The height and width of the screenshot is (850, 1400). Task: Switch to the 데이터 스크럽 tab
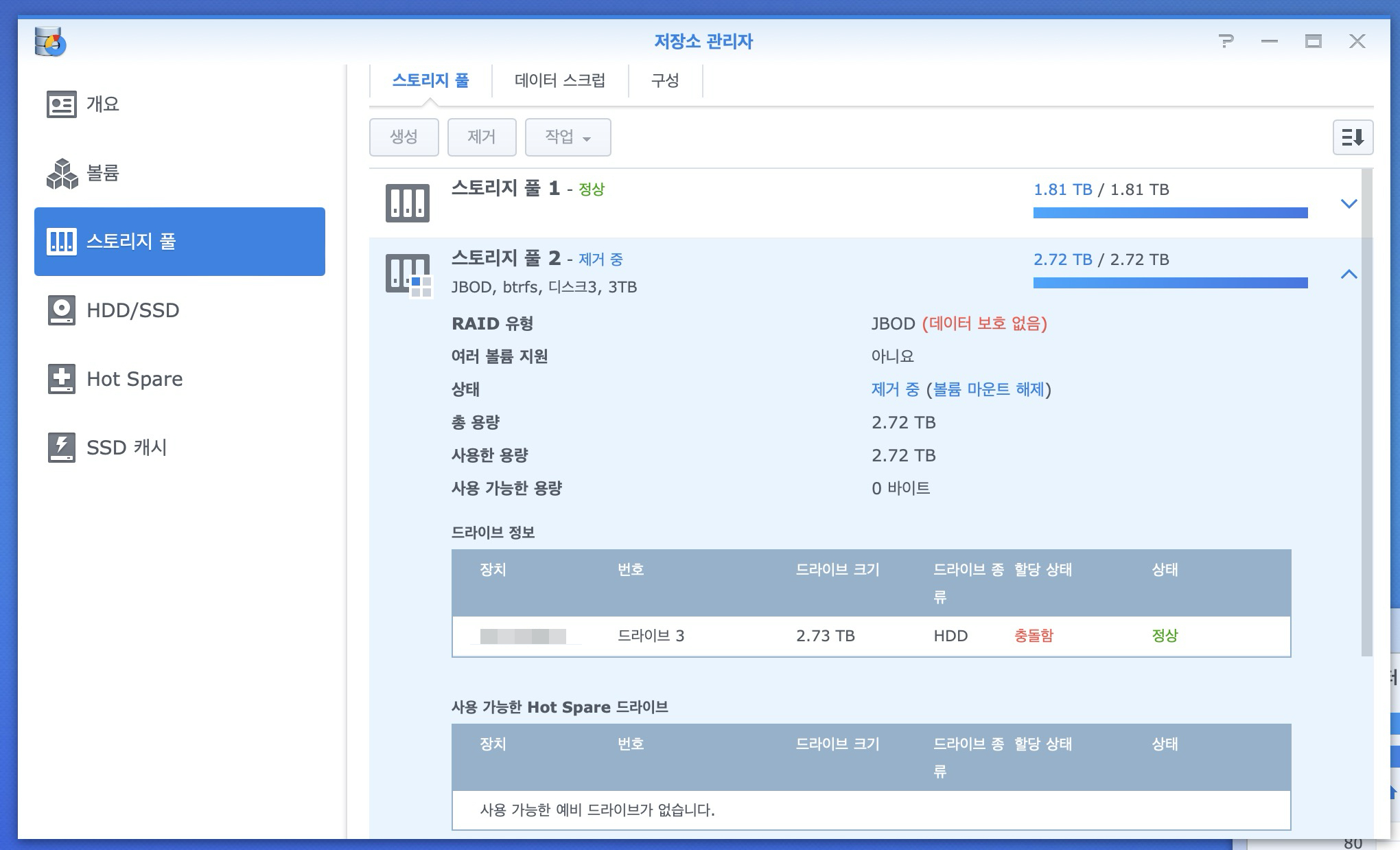(x=559, y=81)
